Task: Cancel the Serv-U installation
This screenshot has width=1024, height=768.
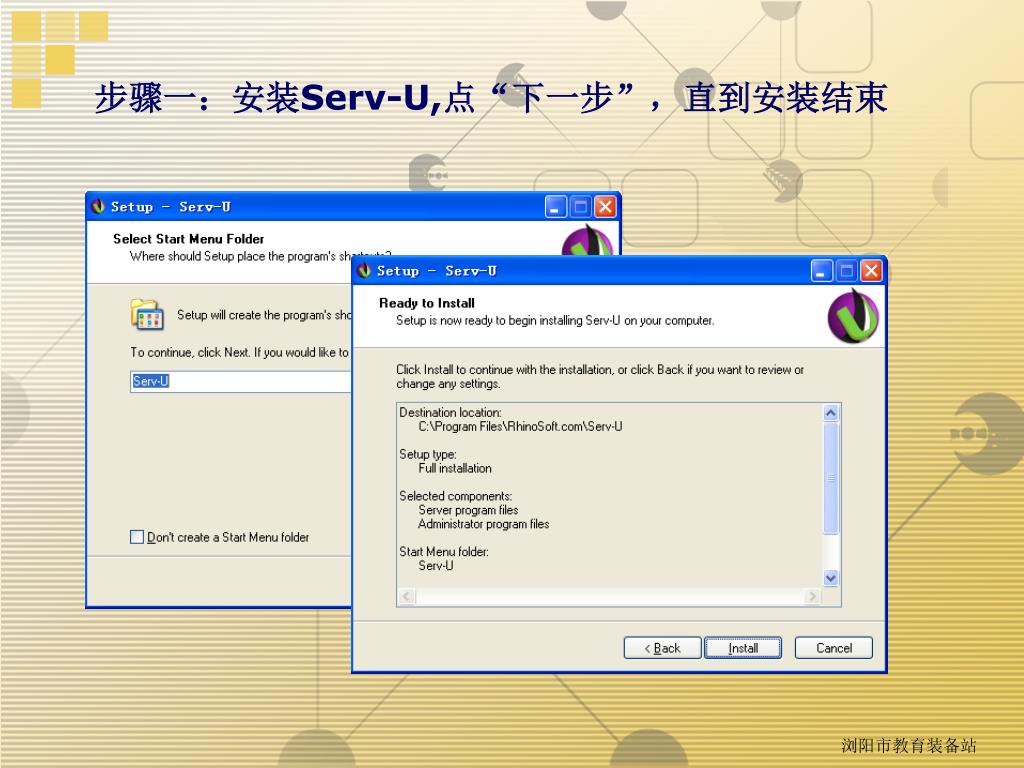Action: (x=833, y=648)
